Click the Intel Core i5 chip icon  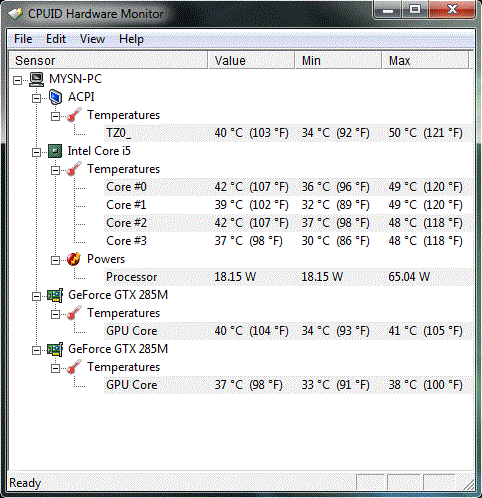(55, 151)
